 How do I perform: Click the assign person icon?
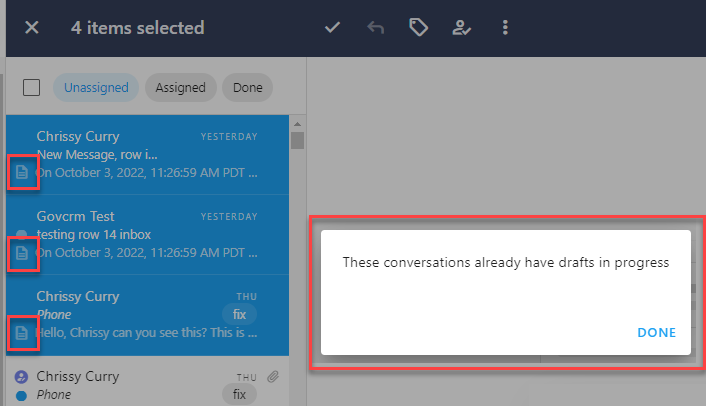click(462, 27)
